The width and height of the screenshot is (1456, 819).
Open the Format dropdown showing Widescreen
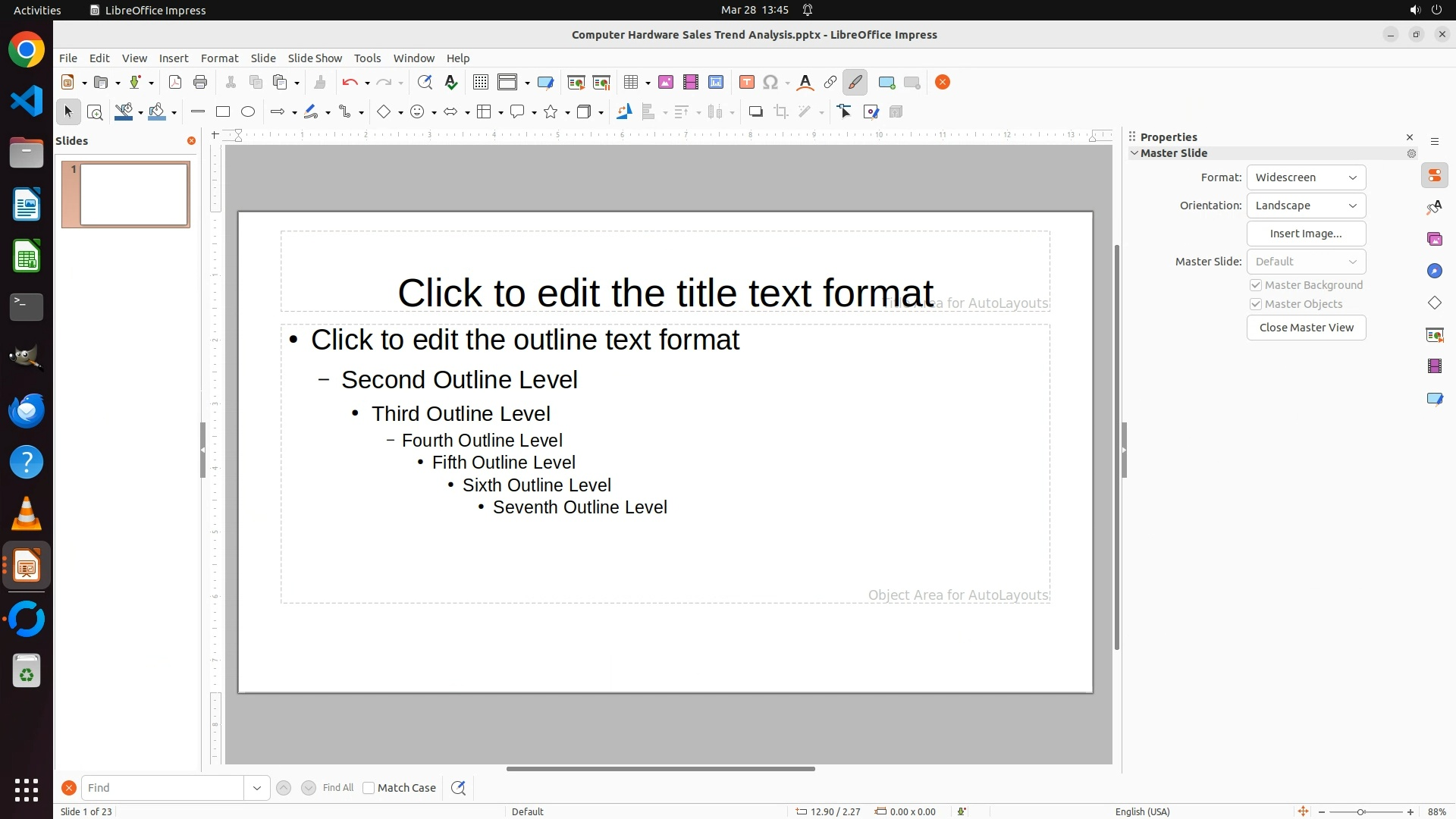[1306, 177]
